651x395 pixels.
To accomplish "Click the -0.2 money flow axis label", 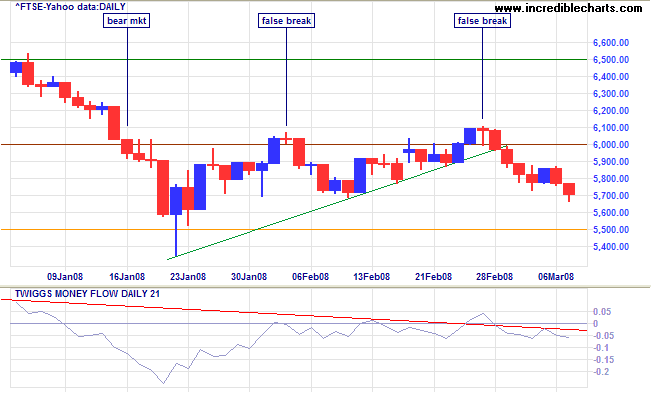I will point(600,372).
